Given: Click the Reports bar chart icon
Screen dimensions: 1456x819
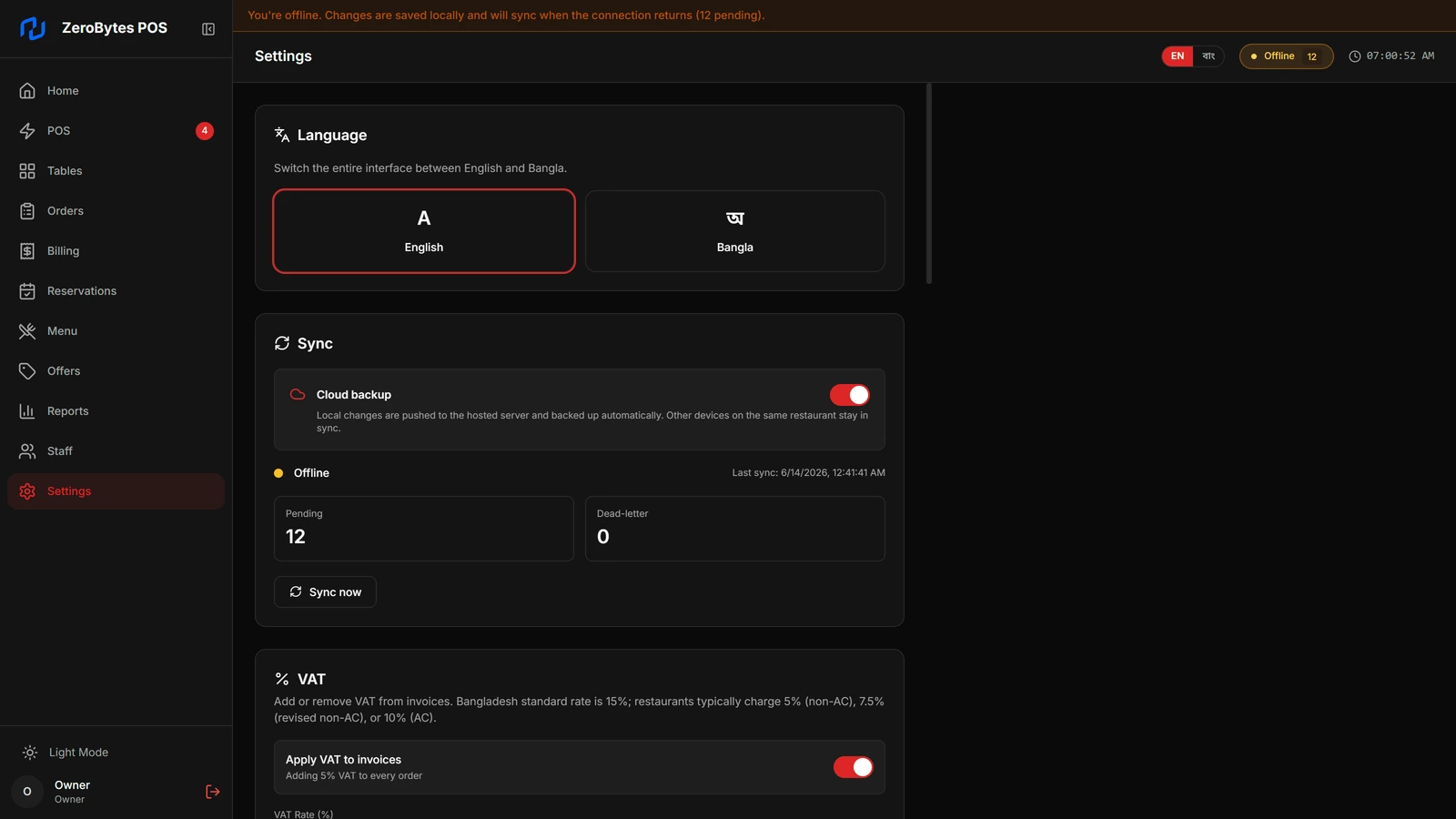Looking at the screenshot, I should [x=27, y=411].
